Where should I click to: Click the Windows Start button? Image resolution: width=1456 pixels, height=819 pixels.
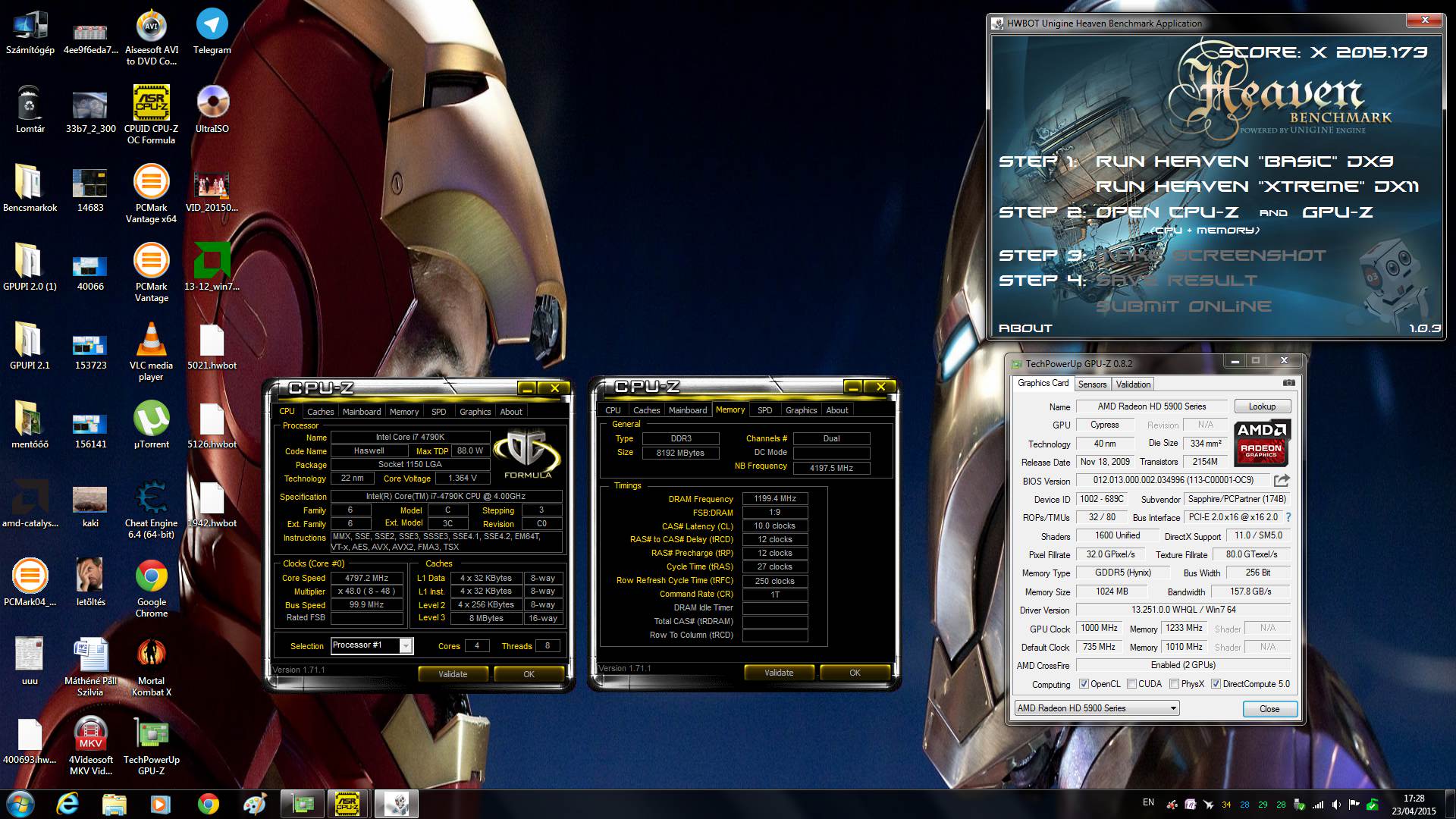click(x=20, y=804)
